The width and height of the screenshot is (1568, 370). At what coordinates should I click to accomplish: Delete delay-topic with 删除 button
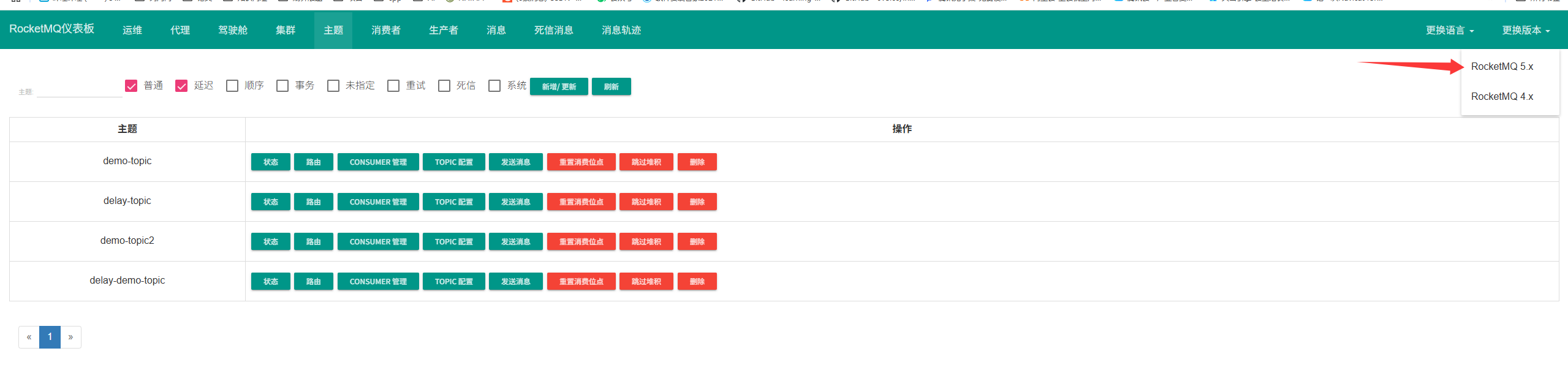pos(697,202)
